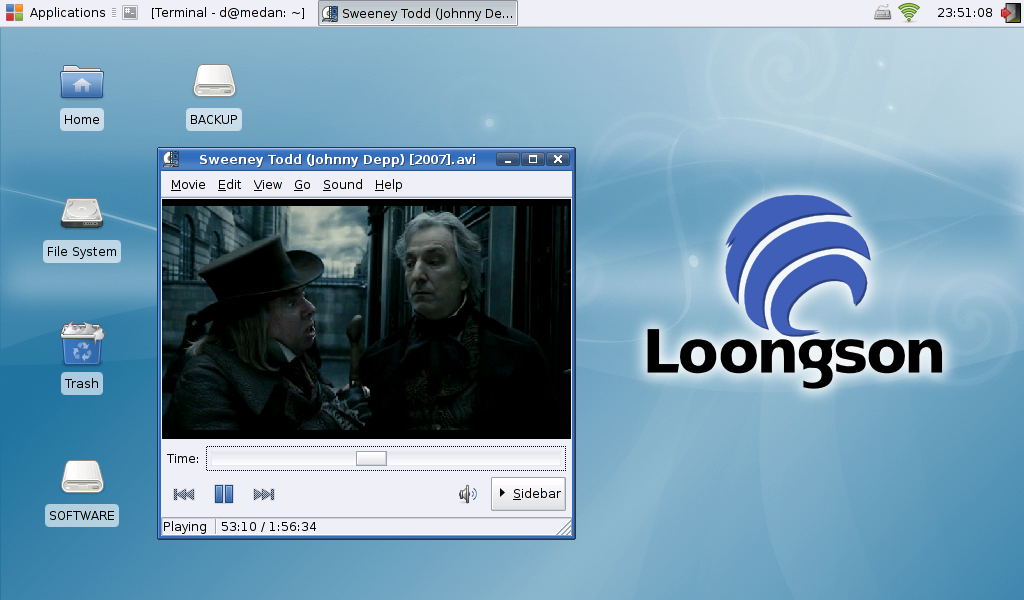Click the volume speaker icon
This screenshot has width=1024, height=600.
click(468, 494)
